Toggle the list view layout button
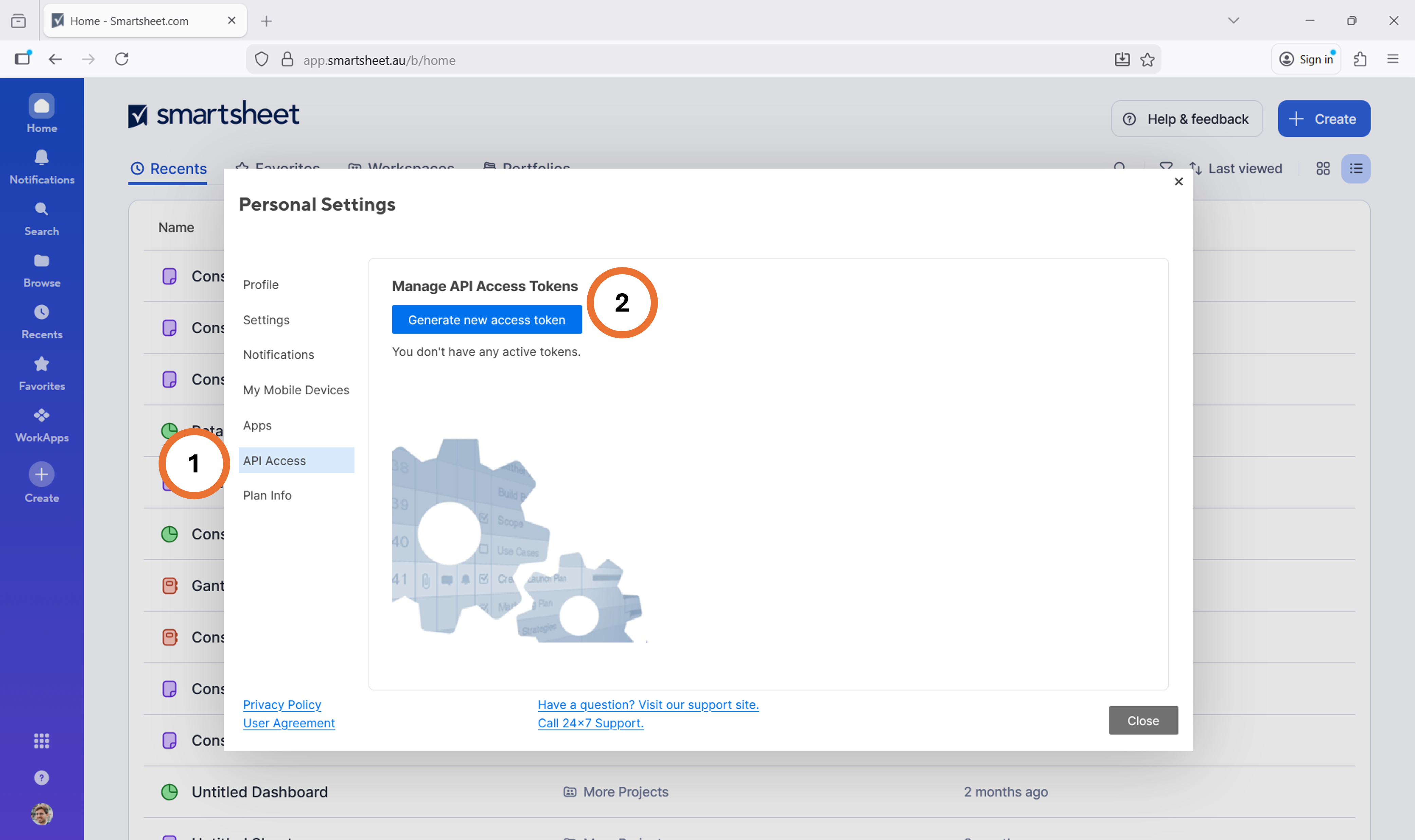1415x840 pixels. coord(1356,169)
